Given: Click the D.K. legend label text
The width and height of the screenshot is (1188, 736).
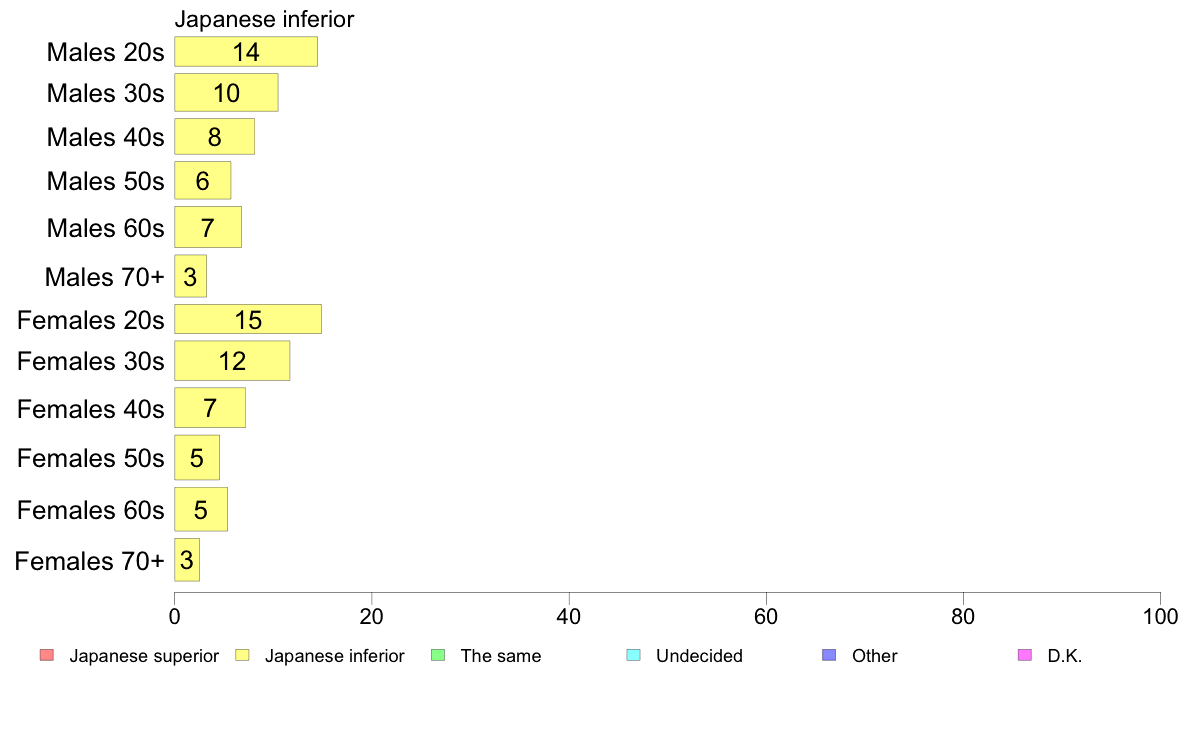Looking at the screenshot, I should click(x=1065, y=656).
